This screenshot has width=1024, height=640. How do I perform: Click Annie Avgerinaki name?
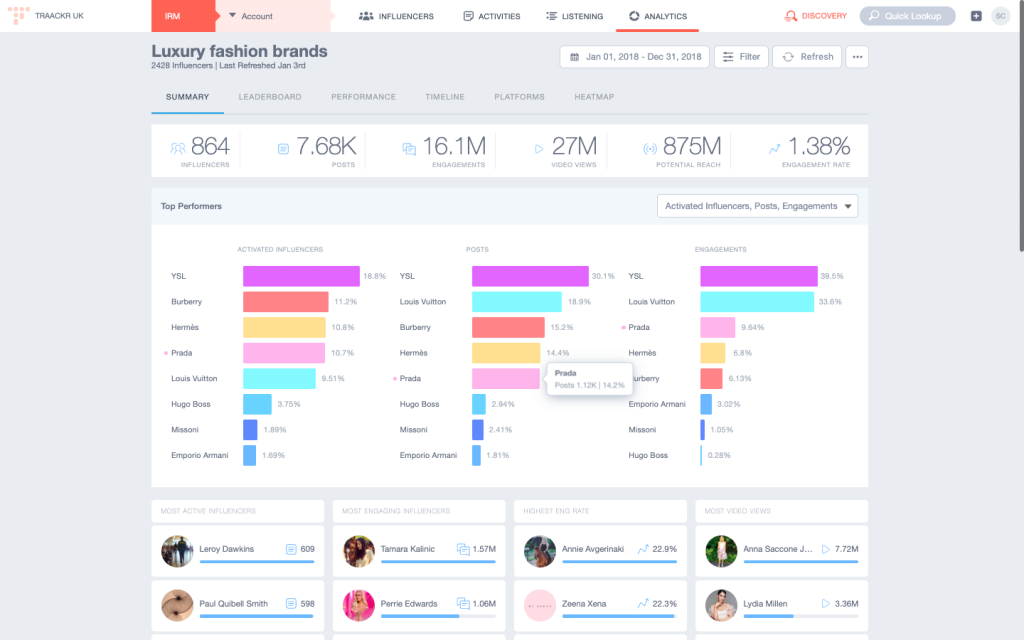[593, 549]
